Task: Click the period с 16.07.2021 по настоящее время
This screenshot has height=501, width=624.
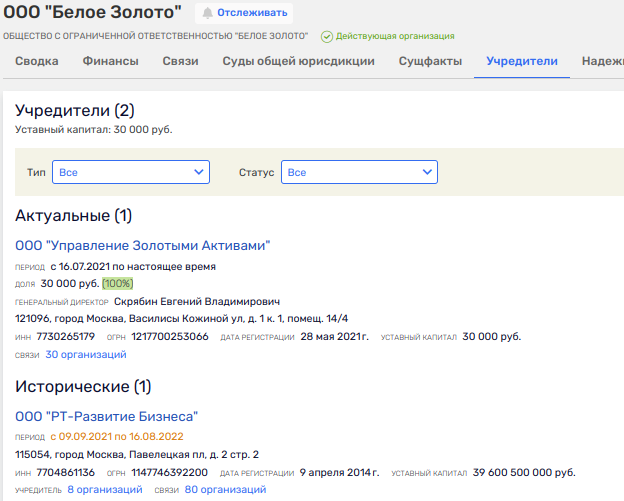Action: 133,267
